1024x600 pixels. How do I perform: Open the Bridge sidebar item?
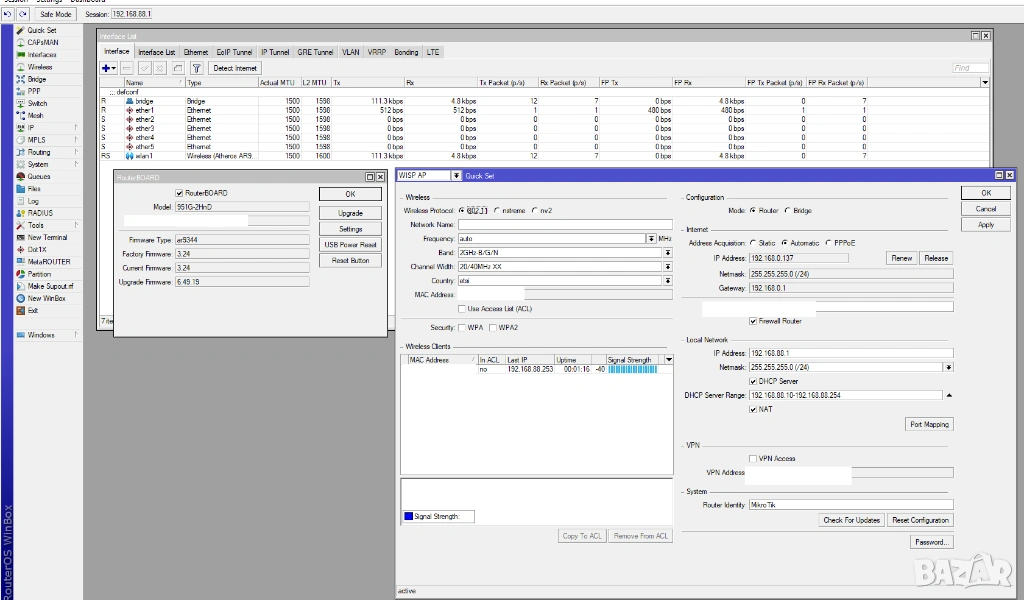tap(37, 79)
